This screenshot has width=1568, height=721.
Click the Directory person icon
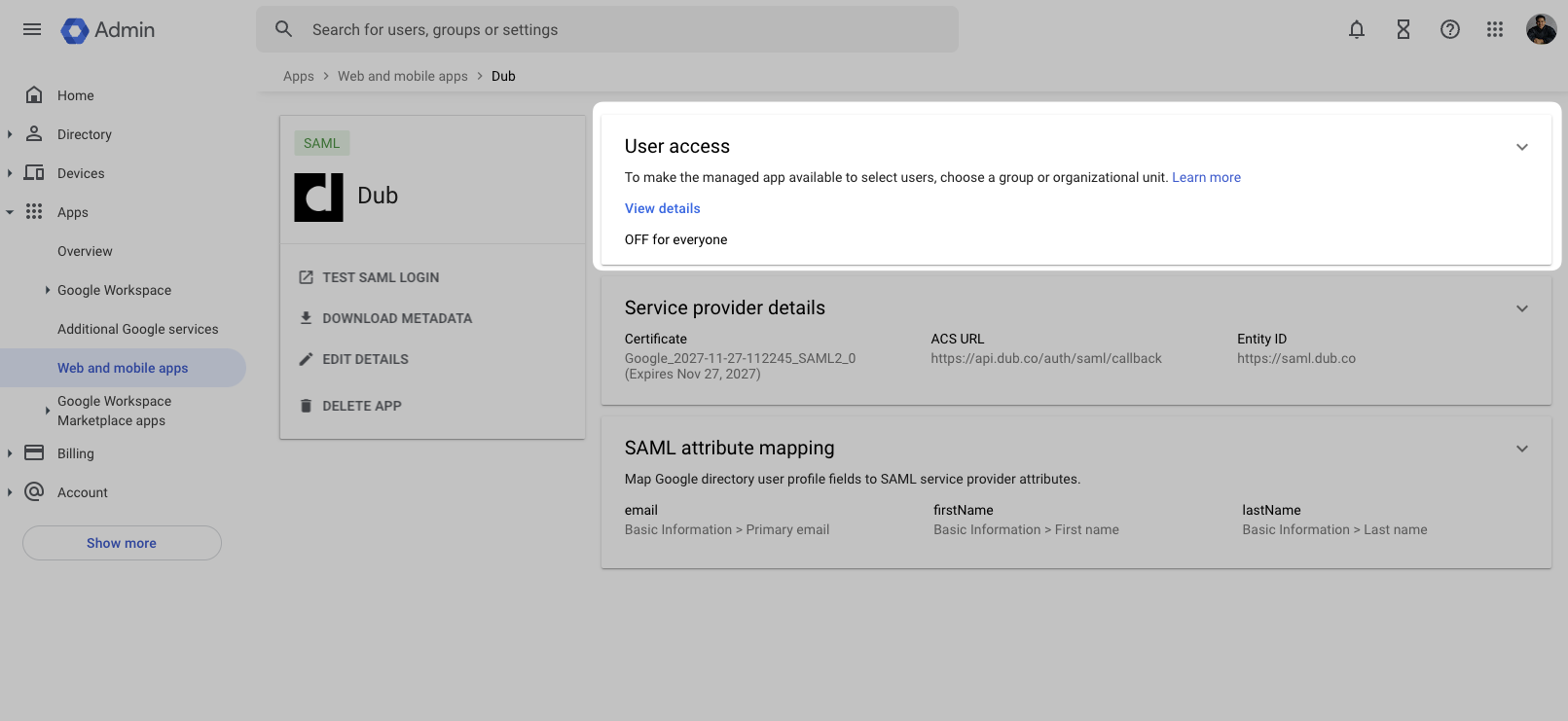(x=34, y=133)
